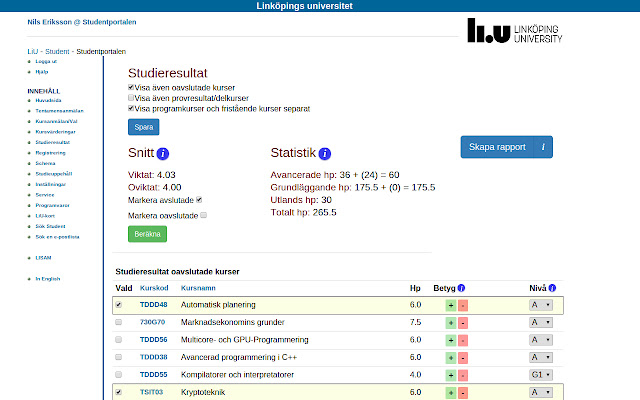Click plus for Multicore- och GPU-Programmering
The width and height of the screenshot is (640, 400).
tap(451, 340)
